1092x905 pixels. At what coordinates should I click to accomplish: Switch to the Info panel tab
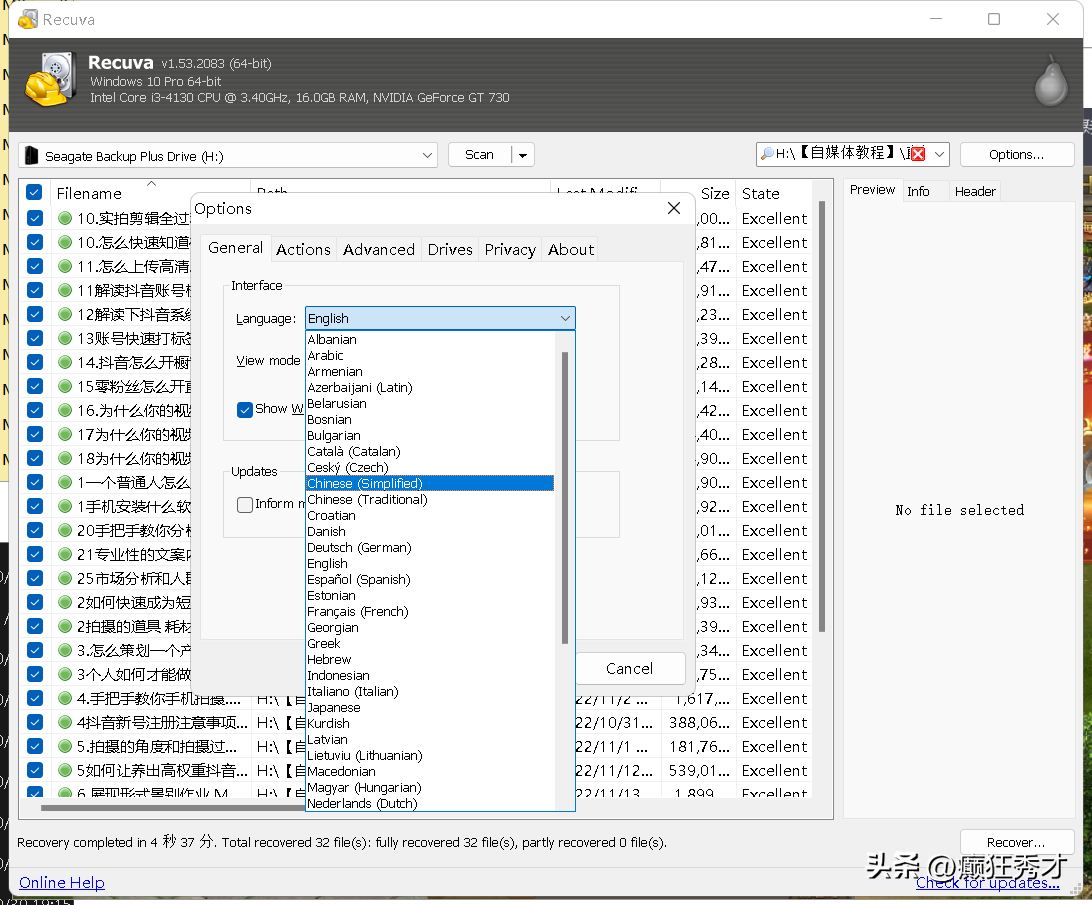point(918,191)
